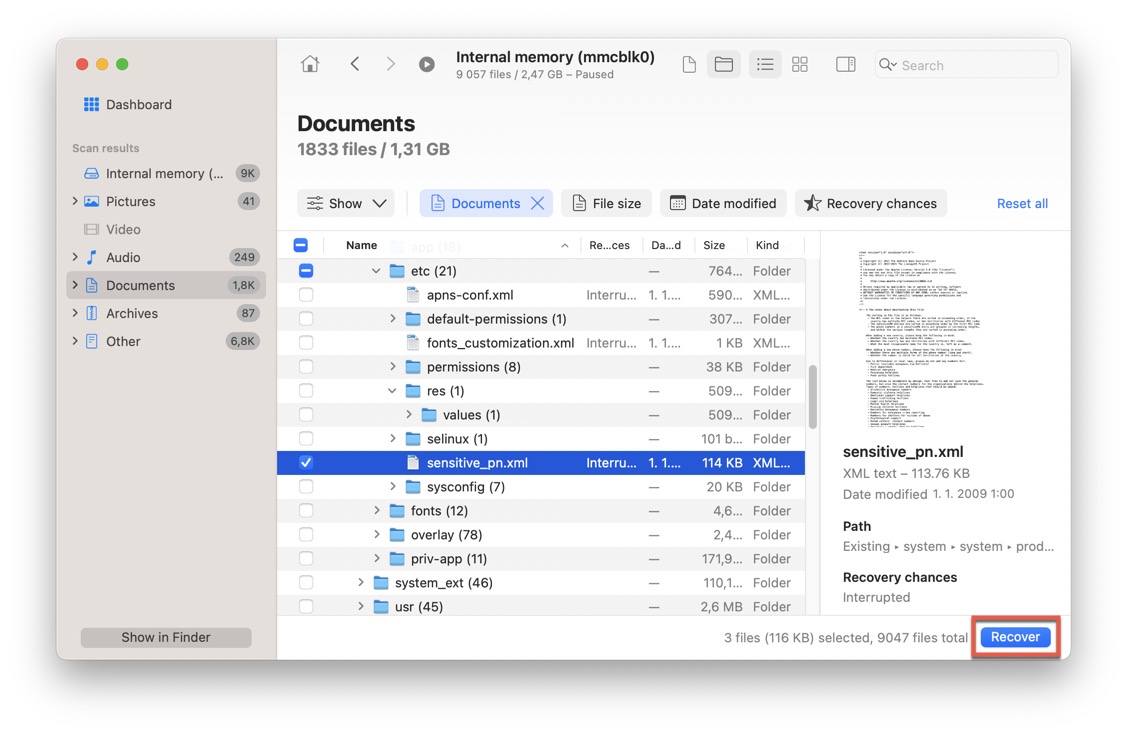Click Reset all filters link
The height and width of the screenshot is (734, 1127).
click(1022, 203)
